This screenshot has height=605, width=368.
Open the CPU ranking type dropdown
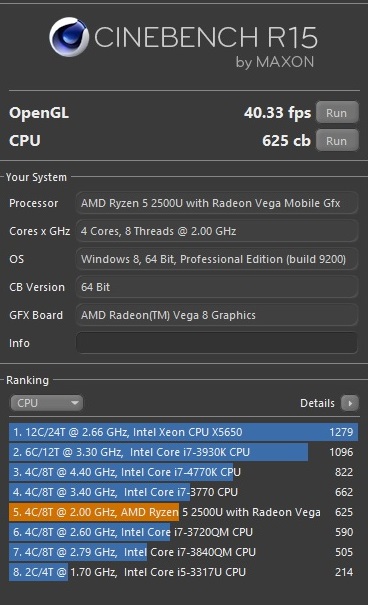click(x=46, y=403)
